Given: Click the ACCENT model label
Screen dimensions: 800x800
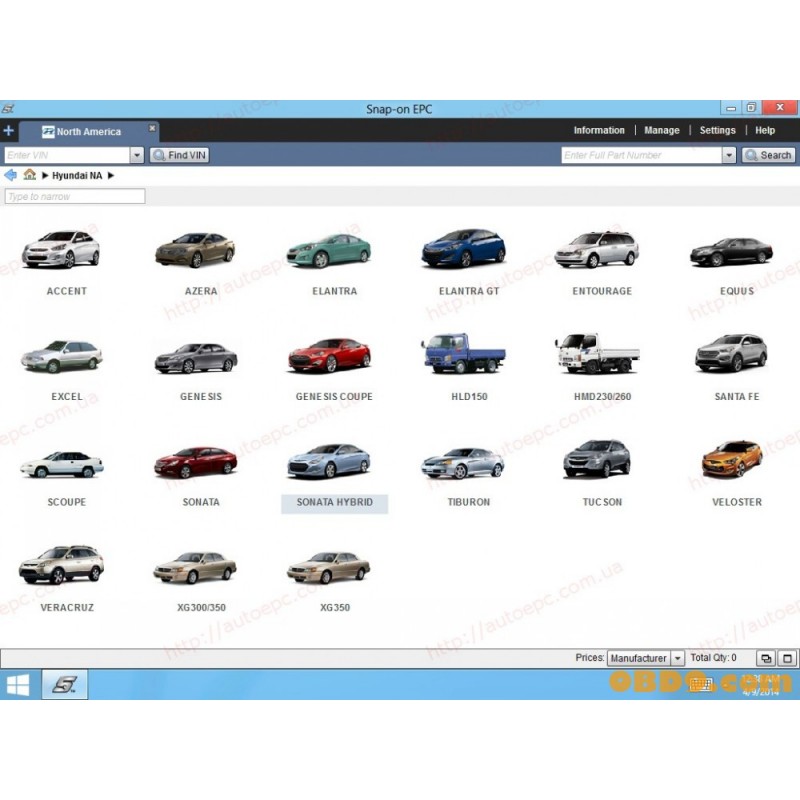Looking at the screenshot, I should click(67, 291).
